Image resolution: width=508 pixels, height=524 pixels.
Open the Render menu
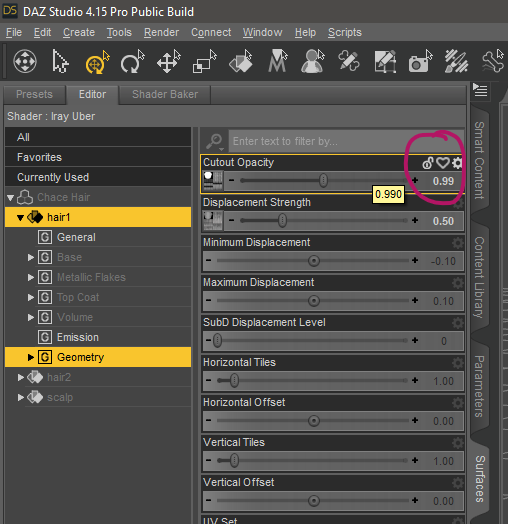[x=161, y=32]
